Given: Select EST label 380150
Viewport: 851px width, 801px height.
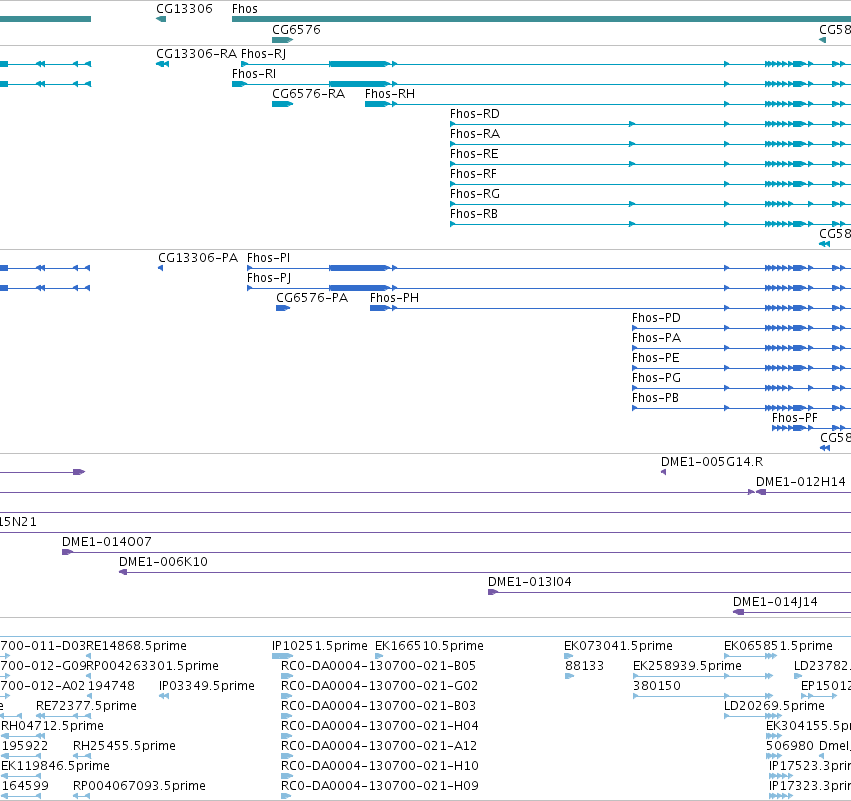Looking at the screenshot, I should 657,686.
